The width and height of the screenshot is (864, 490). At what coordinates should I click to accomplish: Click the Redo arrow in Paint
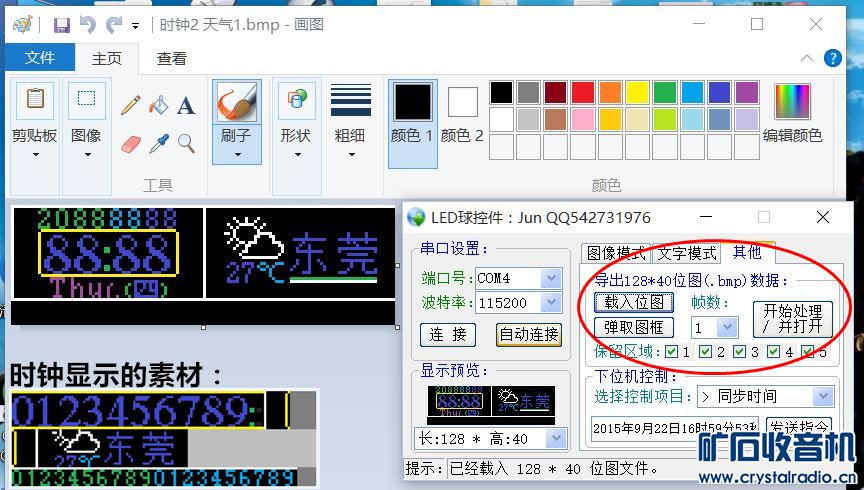(114, 25)
